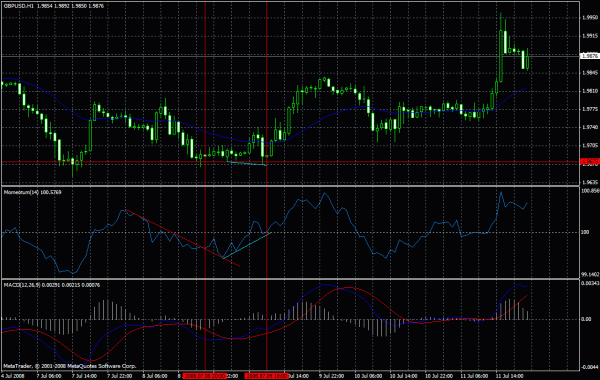The image size is (600, 380).
Task: Select the 1.9635 price axis label
Action: [590, 183]
